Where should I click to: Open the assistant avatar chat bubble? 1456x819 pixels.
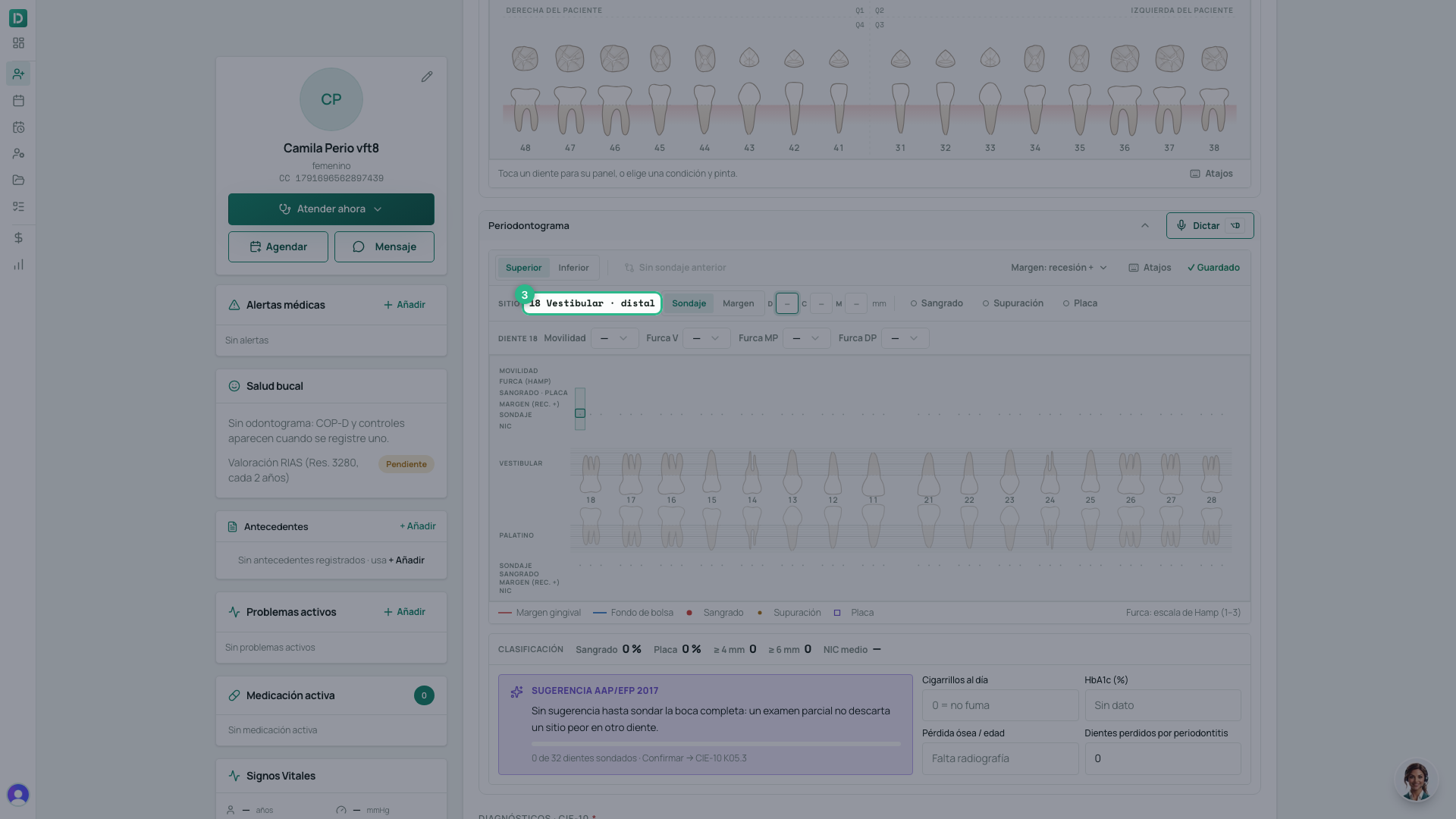coord(1416,780)
